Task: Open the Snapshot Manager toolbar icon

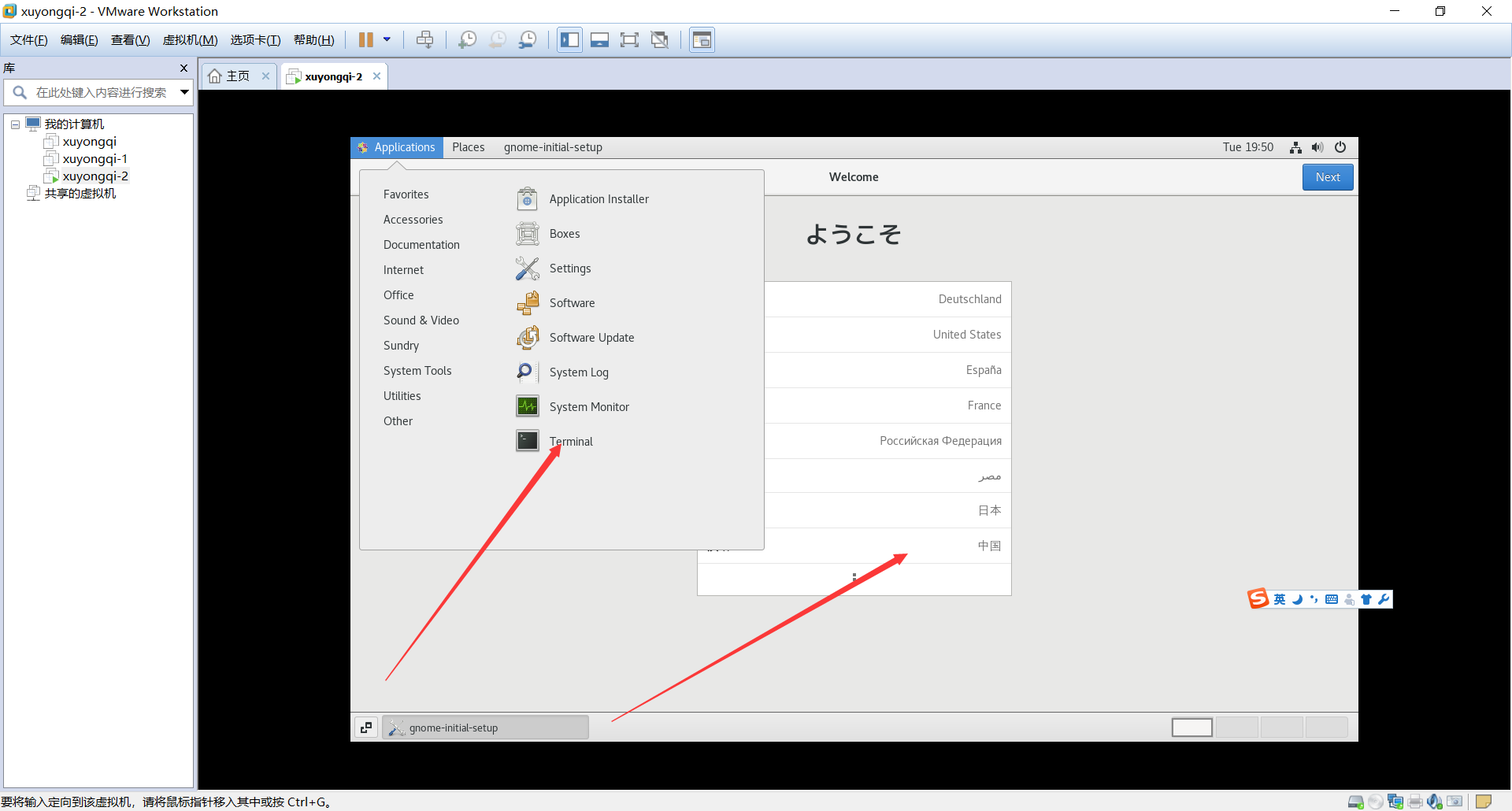Action: (528, 40)
